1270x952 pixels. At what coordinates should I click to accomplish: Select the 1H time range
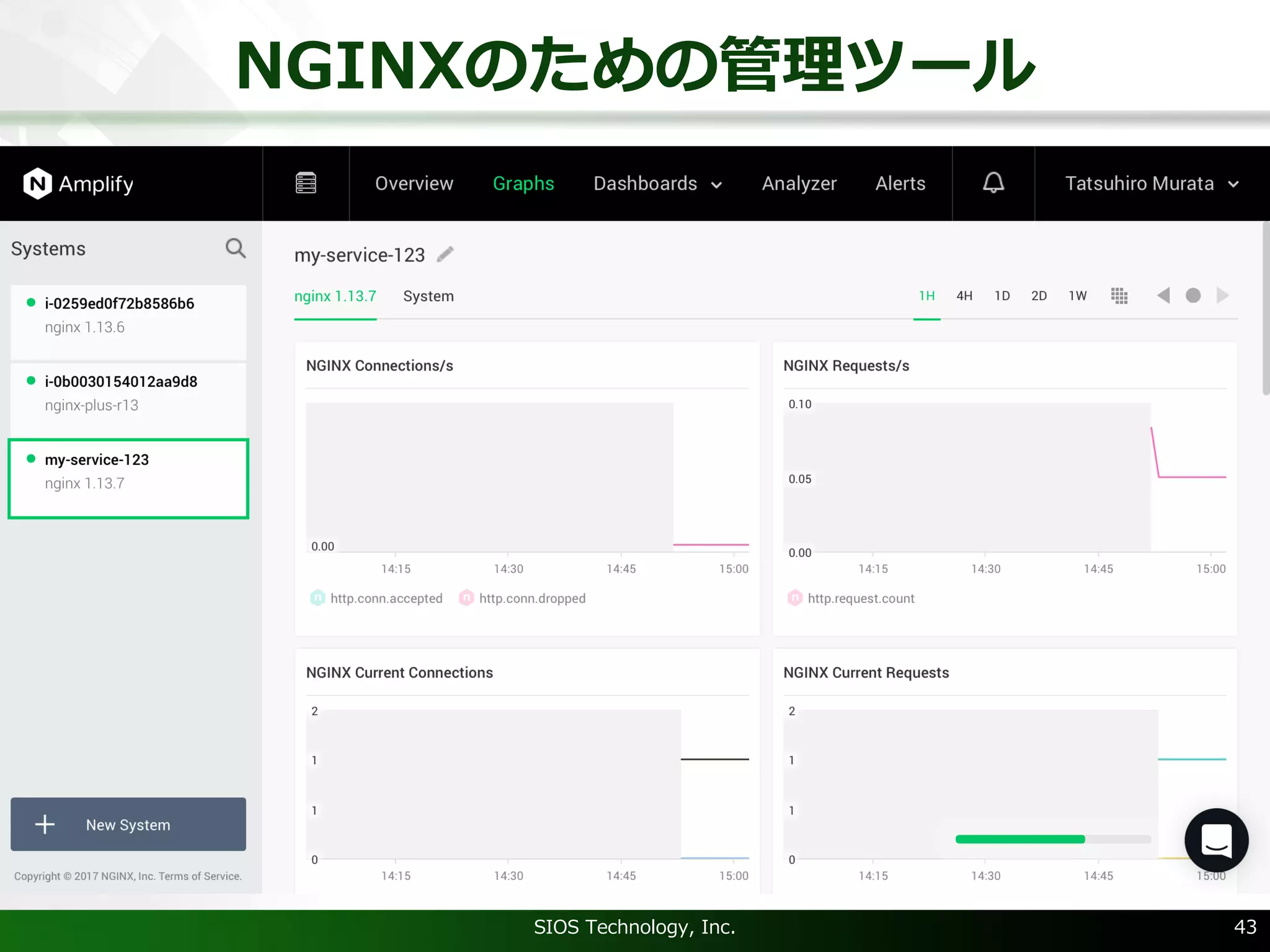926,296
